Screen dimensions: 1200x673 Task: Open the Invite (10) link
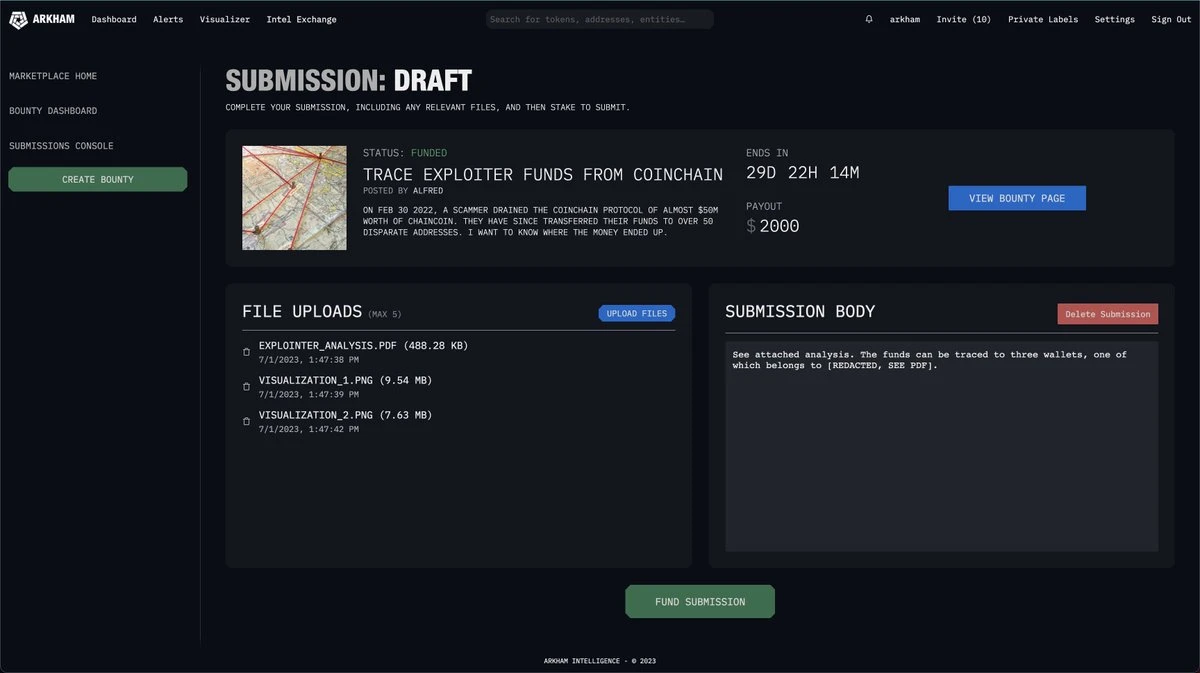(964, 19)
